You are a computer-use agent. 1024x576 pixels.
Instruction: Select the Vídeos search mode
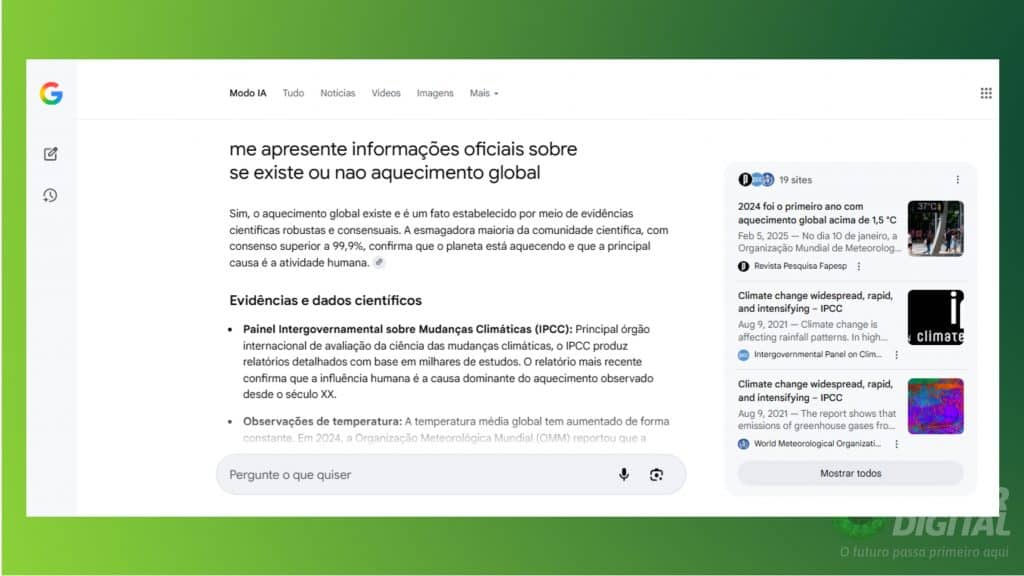coord(386,93)
